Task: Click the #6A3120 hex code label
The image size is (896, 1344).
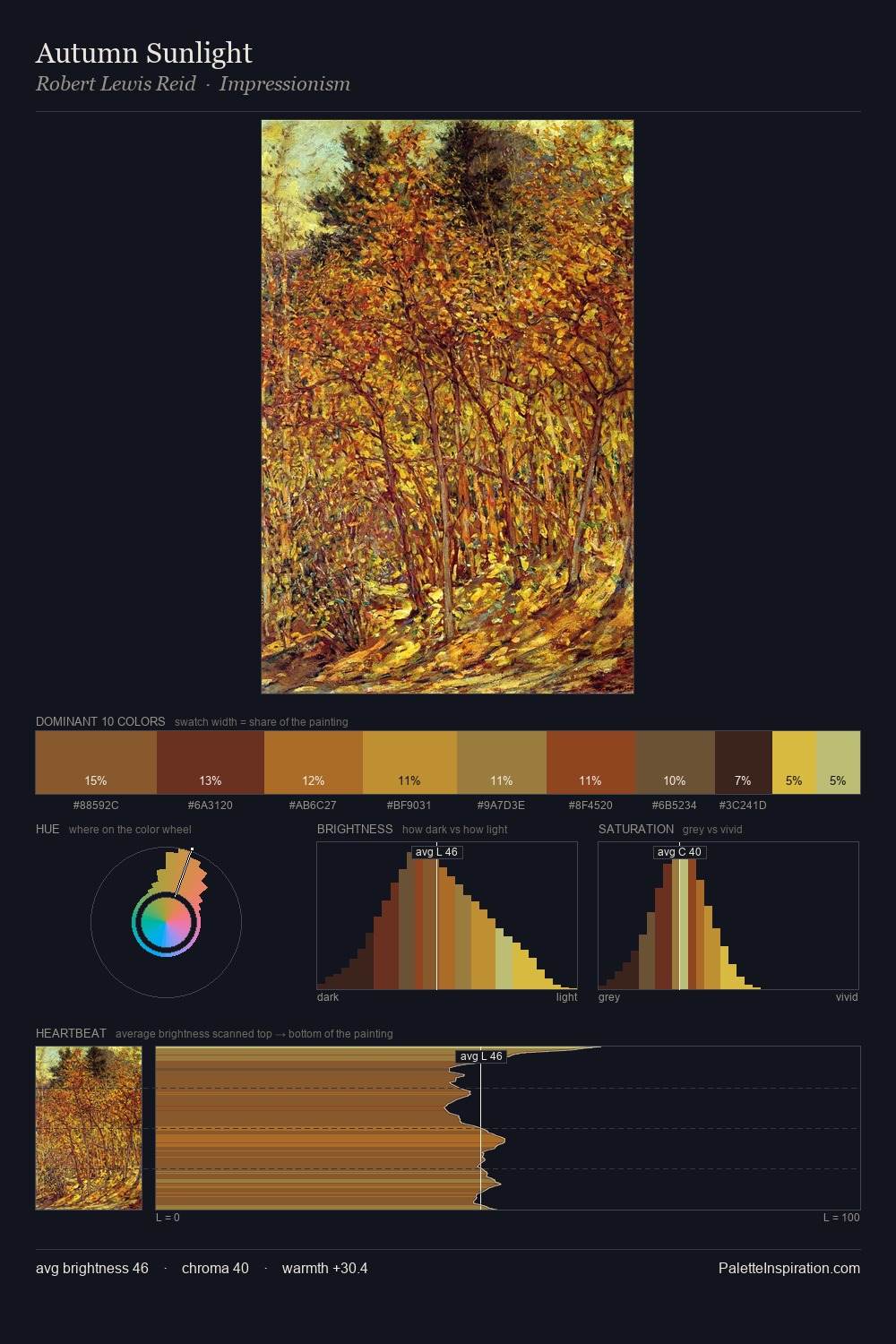Action: click(x=211, y=806)
